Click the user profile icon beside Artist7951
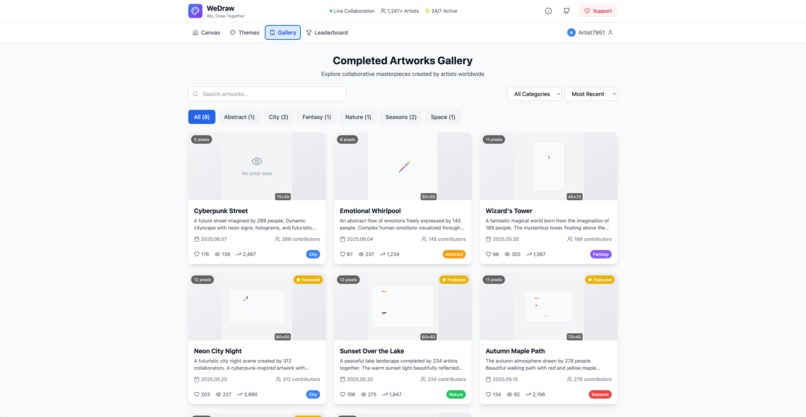The height and width of the screenshot is (417, 806). [x=610, y=32]
